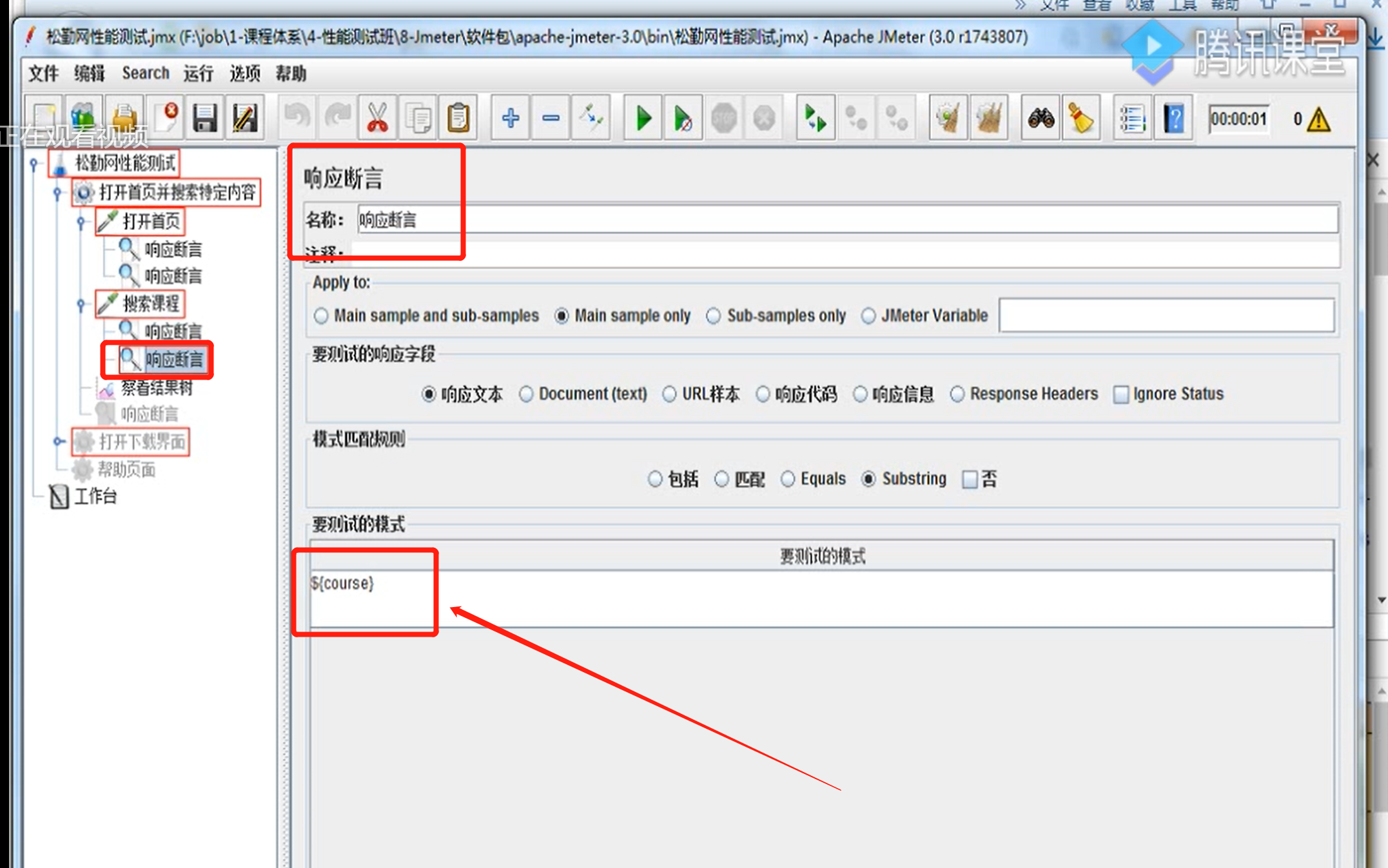Select Main sample and sub-samples option
The width and height of the screenshot is (1388, 868).
pyautogui.click(x=321, y=316)
